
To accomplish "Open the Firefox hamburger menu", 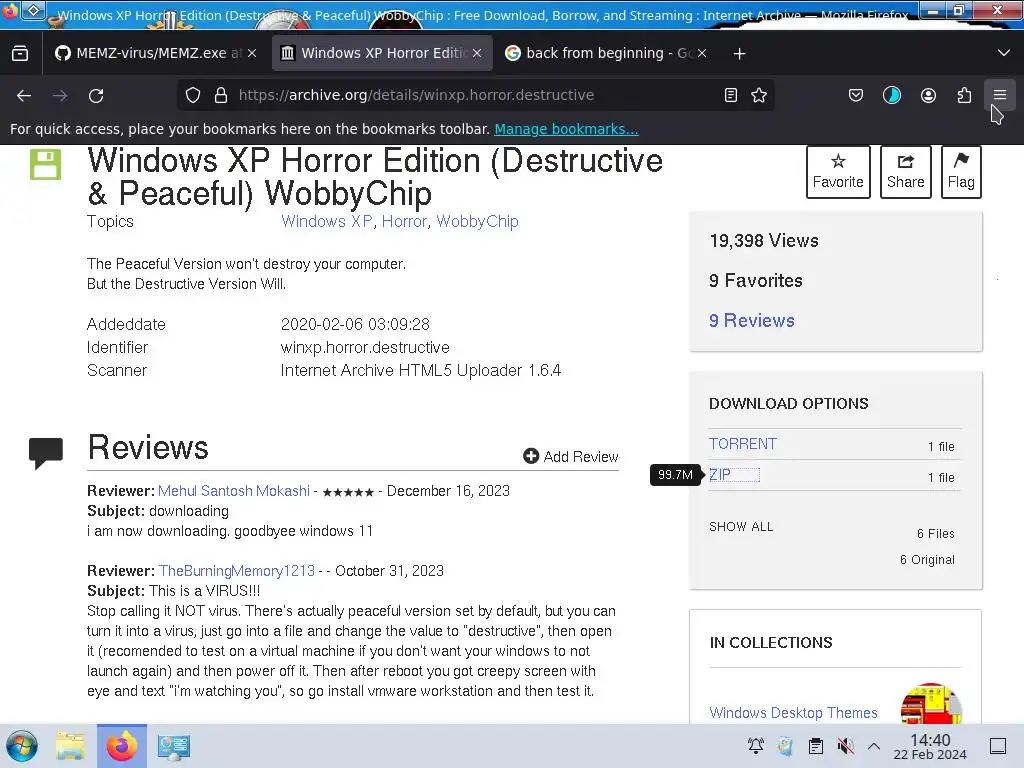I will pos(1000,95).
